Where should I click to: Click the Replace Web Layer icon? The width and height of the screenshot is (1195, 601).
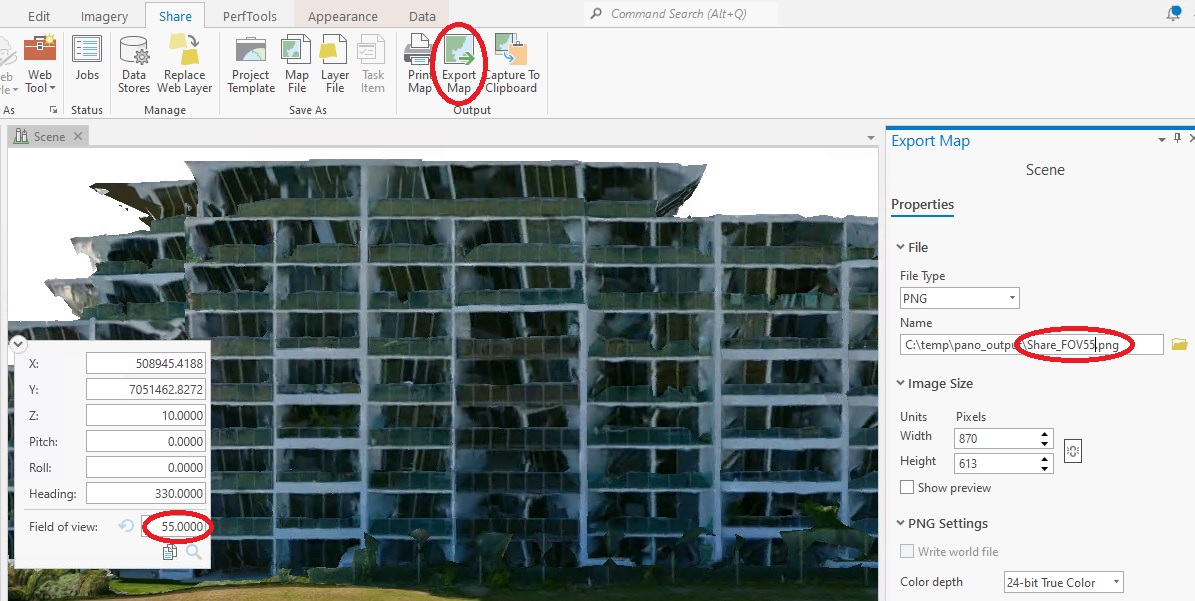[x=184, y=49]
